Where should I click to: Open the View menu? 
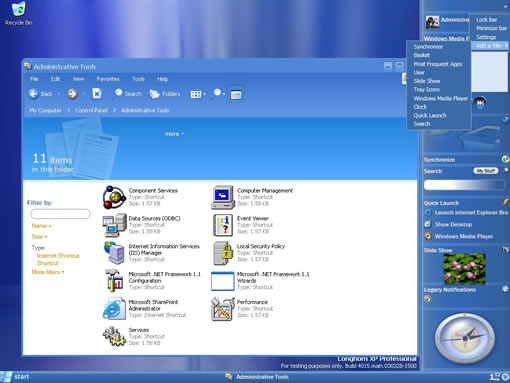click(78, 79)
